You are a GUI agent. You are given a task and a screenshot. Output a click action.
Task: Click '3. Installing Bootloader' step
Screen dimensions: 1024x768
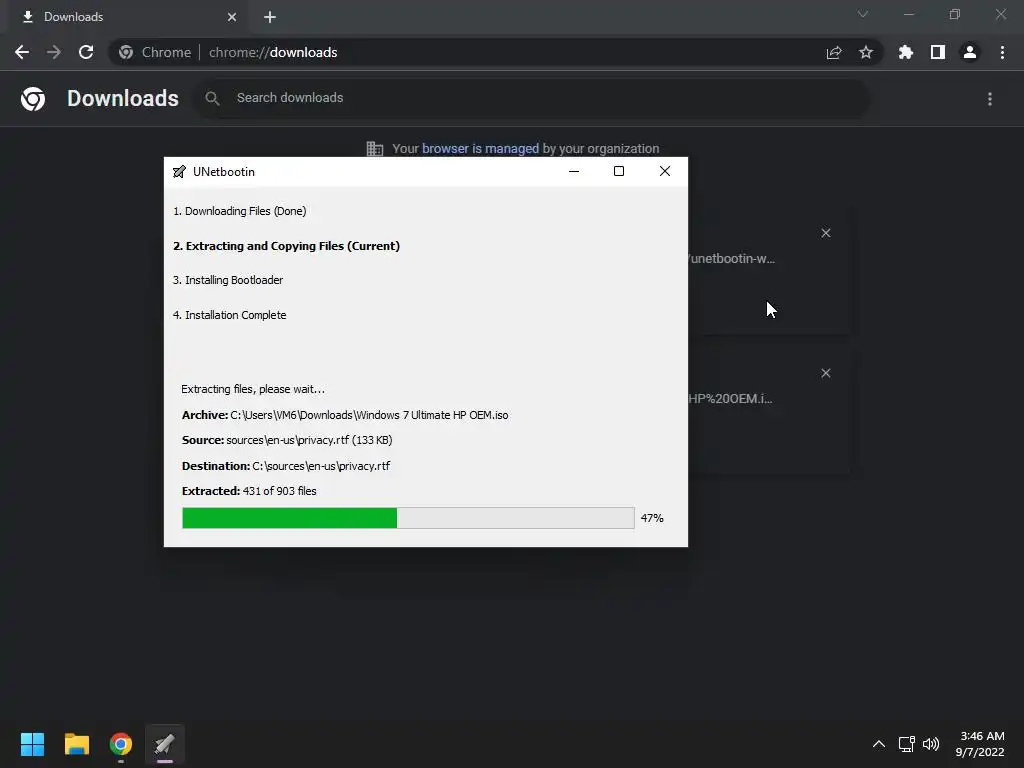click(228, 280)
